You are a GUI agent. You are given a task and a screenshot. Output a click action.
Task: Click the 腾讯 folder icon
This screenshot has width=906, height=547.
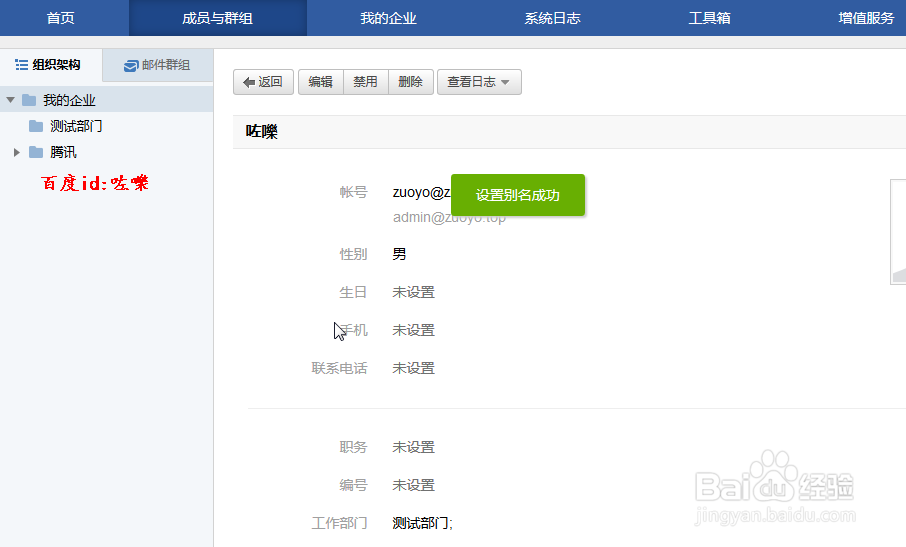(x=36, y=152)
